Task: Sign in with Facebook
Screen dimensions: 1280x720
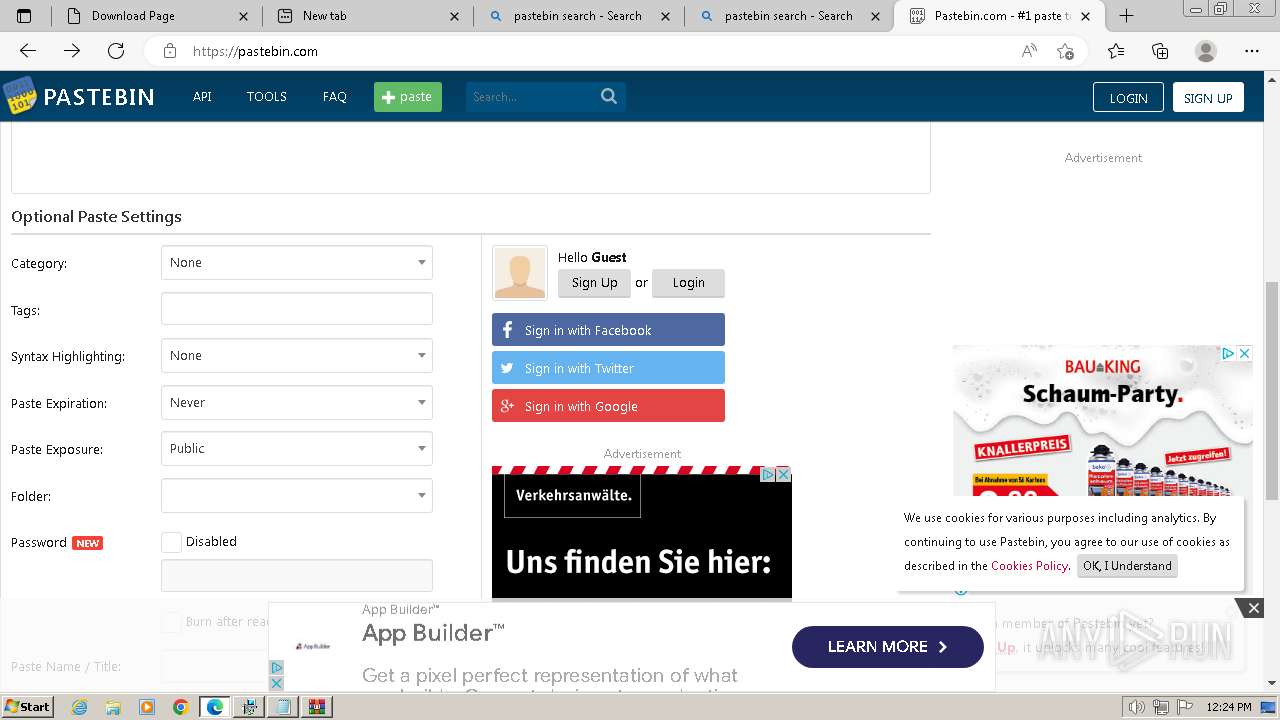Action: point(608,330)
